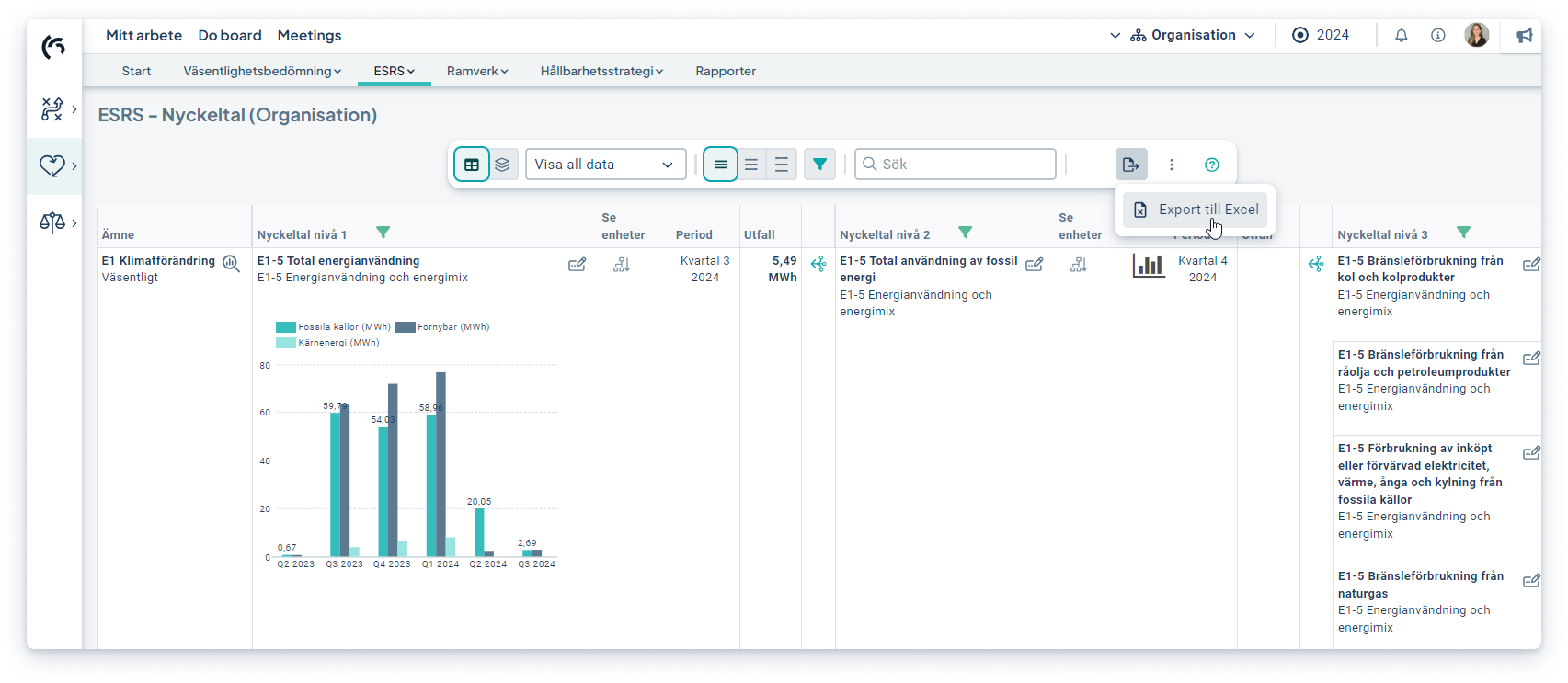Open Meetings
The height and width of the screenshot is (683, 1568).
[x=309, y=35]
